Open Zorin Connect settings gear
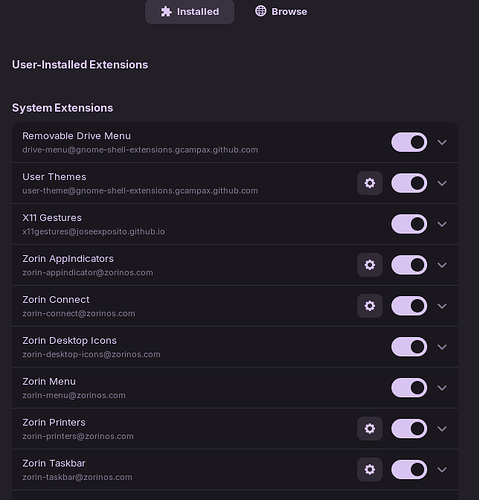This screenshot has width=479, height=500. [370, 306]
